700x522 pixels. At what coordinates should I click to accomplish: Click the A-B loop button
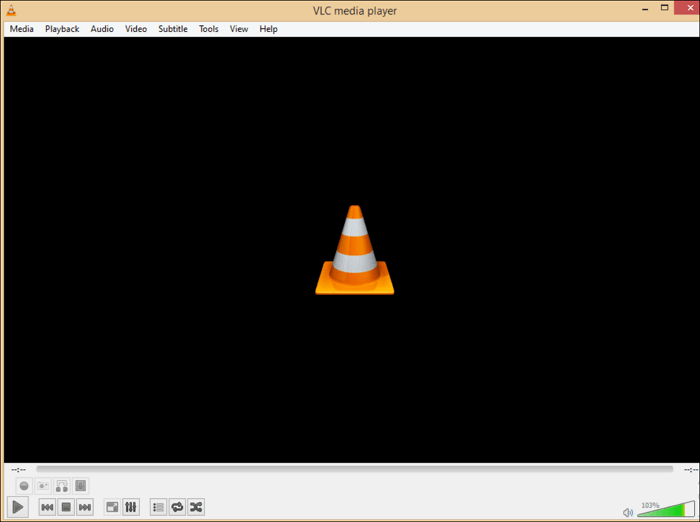pyautogui.click(x=62, y=486)
